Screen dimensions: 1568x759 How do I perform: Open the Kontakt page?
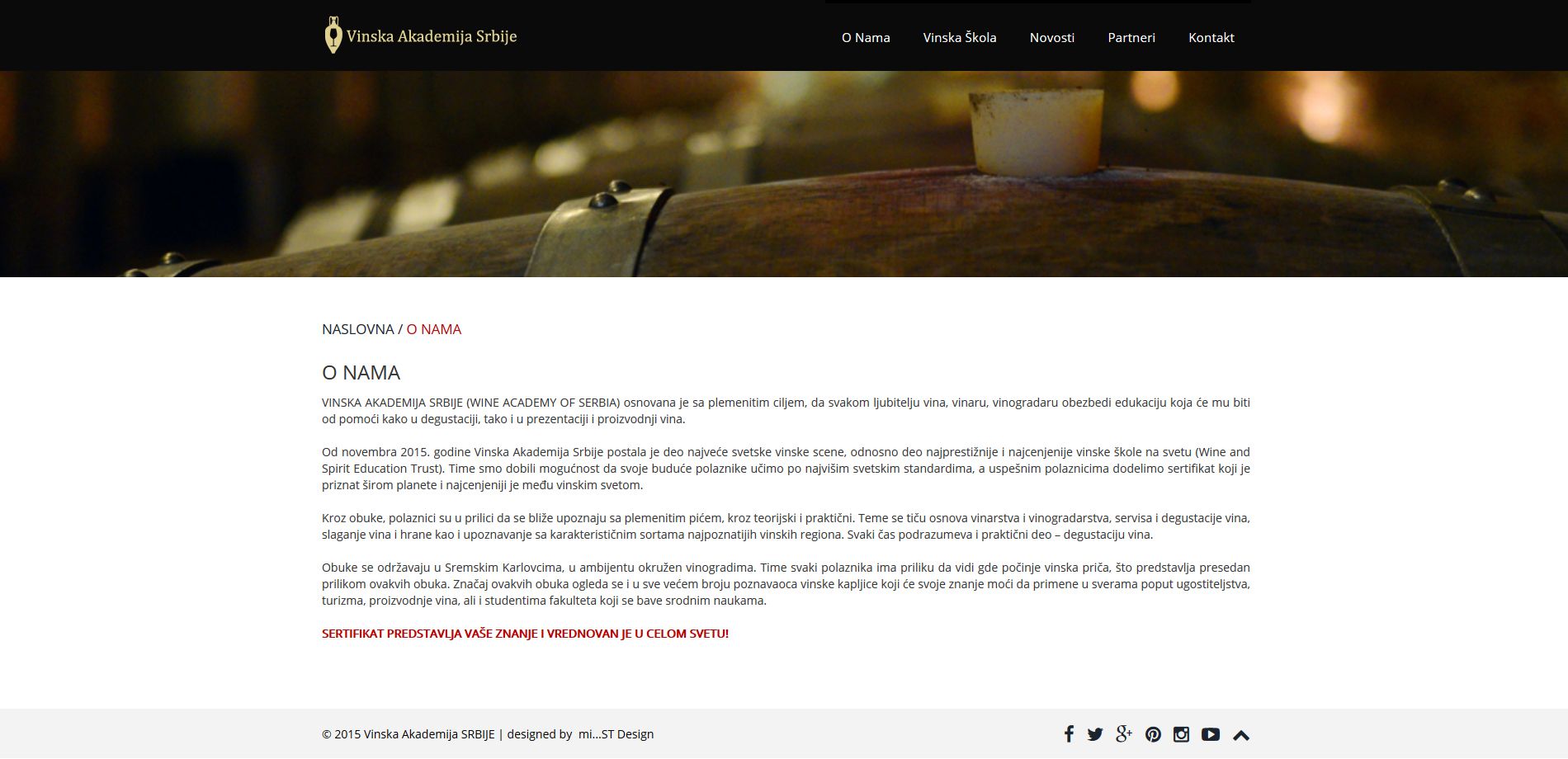[x=1211, y=37]
